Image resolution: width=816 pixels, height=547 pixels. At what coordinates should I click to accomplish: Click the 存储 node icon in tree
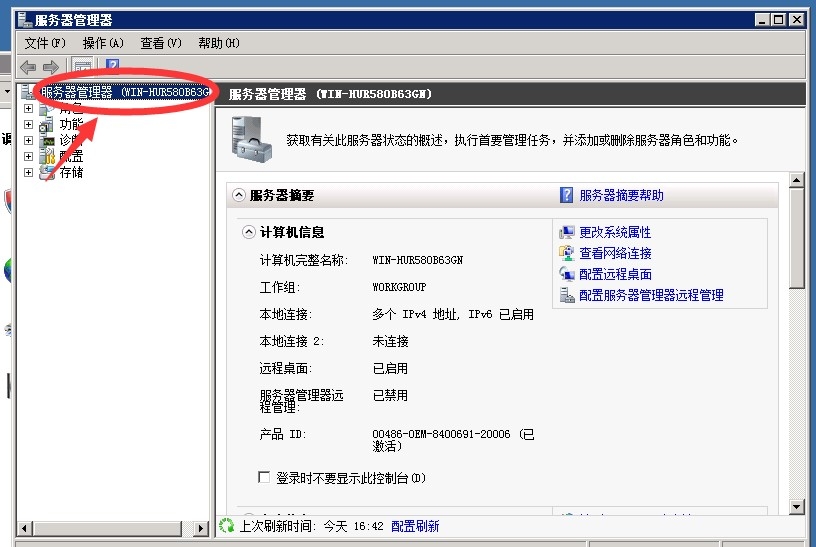click(x=46, y=172)
